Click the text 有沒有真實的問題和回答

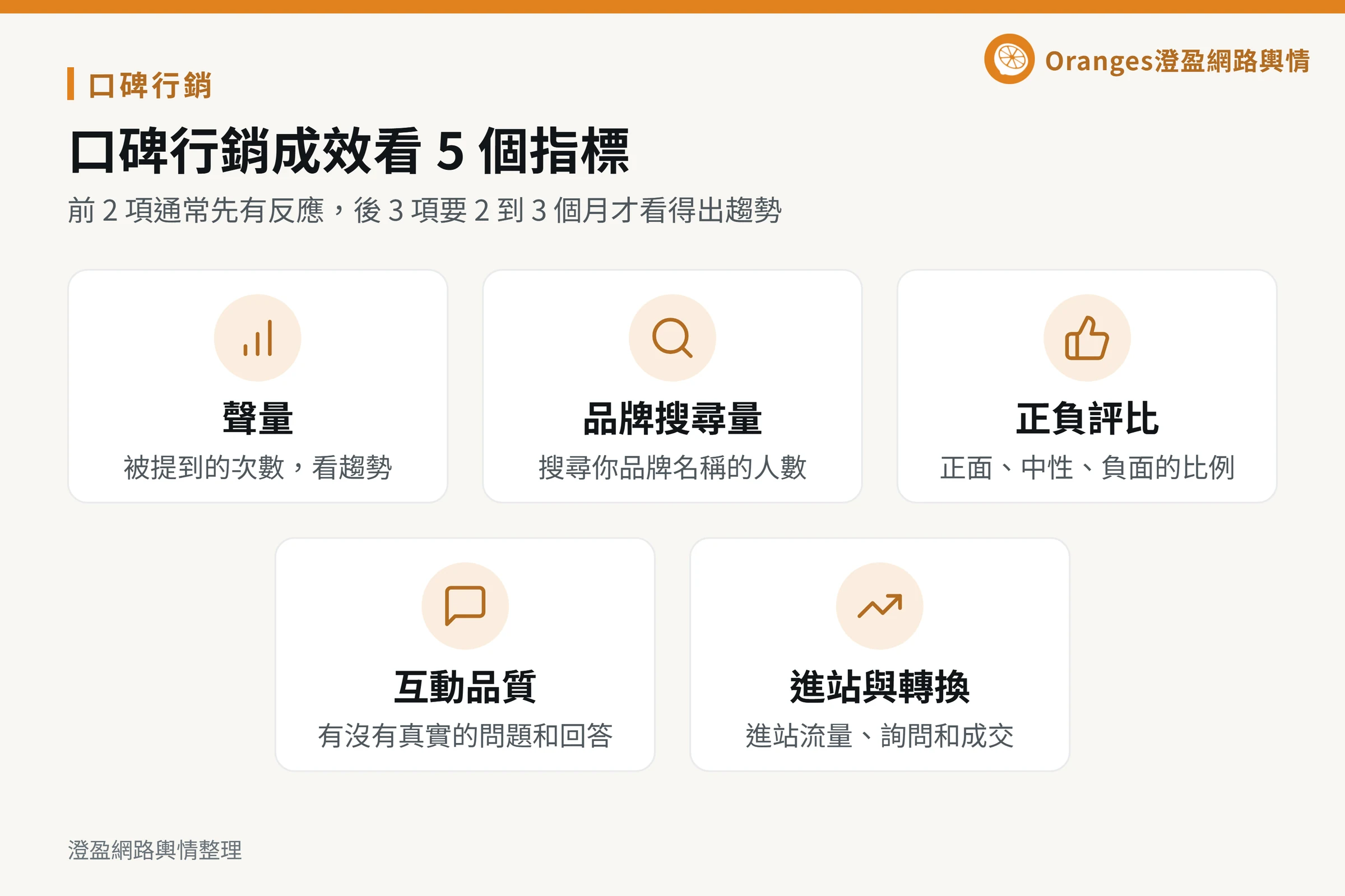point(465,735)
